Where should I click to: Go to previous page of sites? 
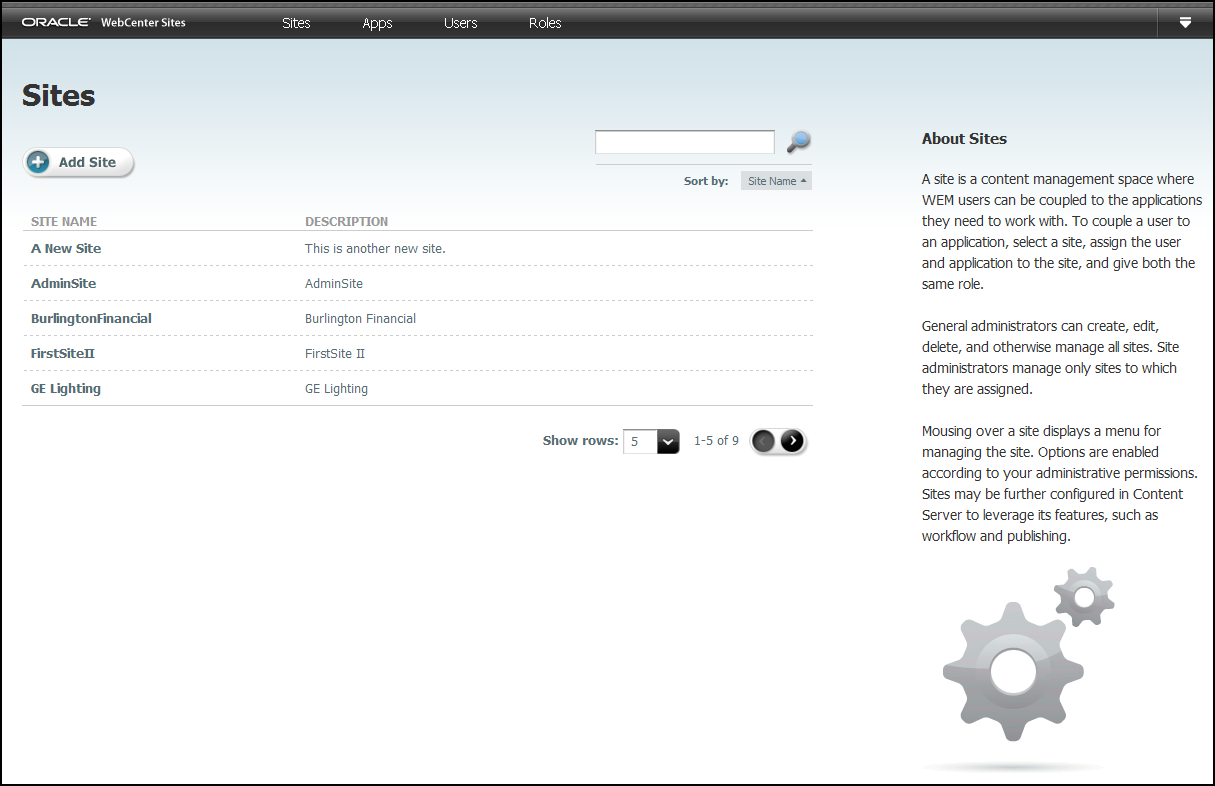[x=764, y=441]
